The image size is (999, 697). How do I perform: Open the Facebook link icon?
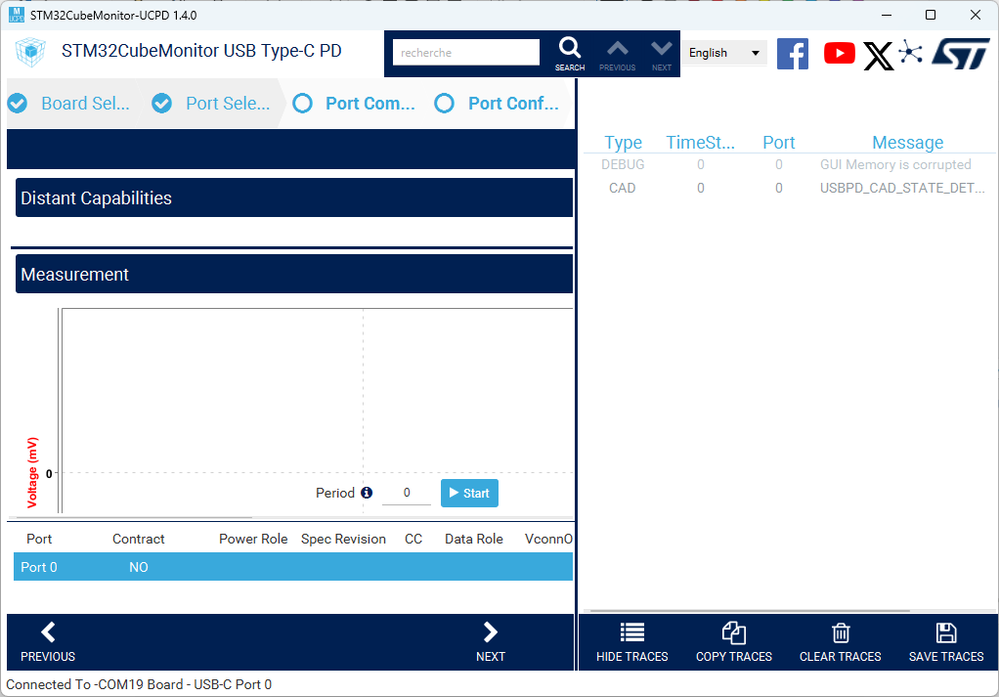coord(793,54)
